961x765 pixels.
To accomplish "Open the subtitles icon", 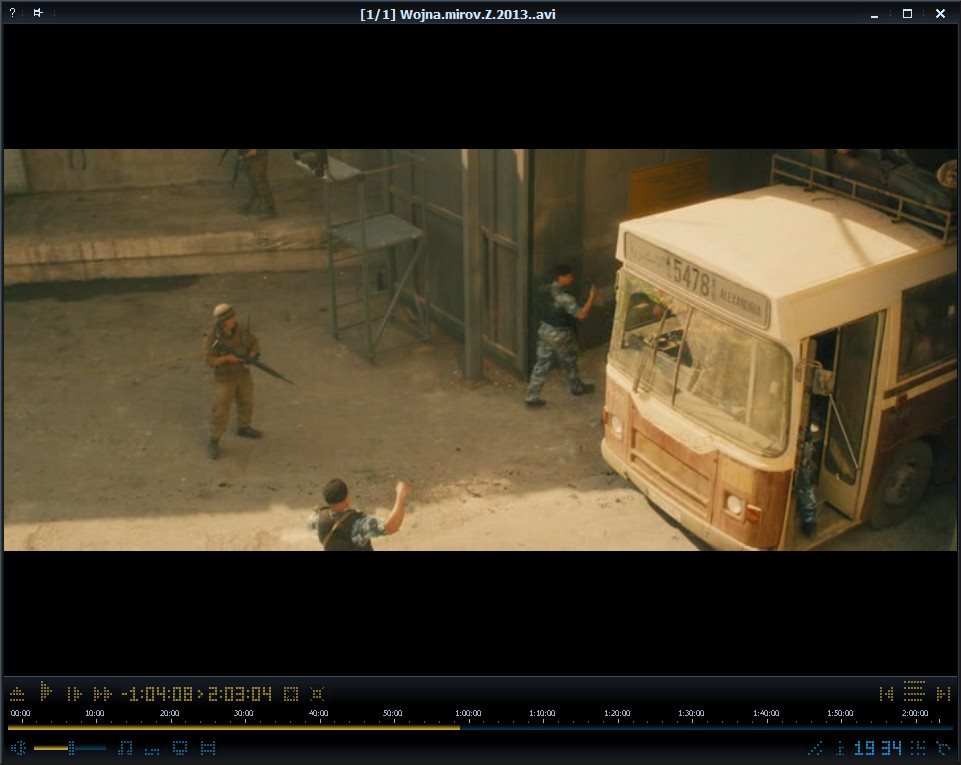I will click(152, 750).
